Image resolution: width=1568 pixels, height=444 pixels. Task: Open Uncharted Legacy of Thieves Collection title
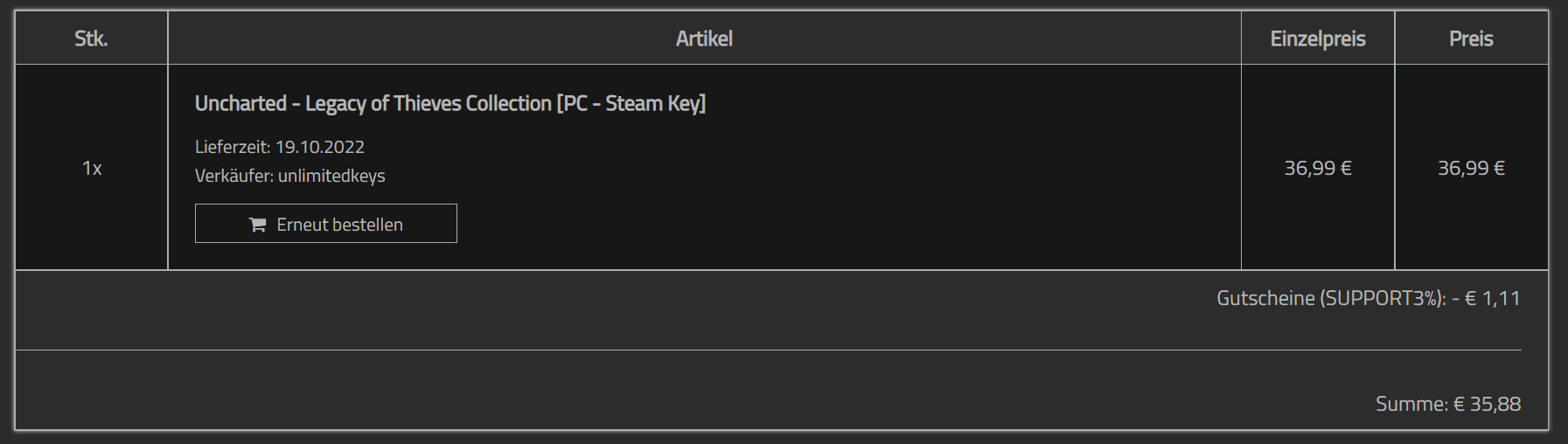pyautogui.click(x=373, y=104)
